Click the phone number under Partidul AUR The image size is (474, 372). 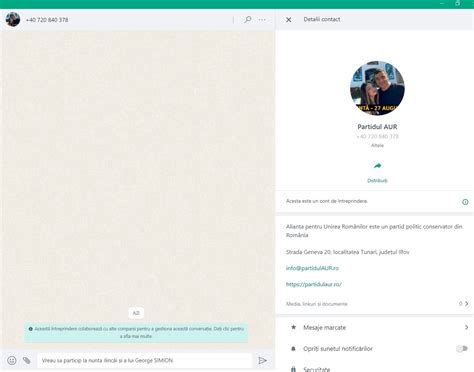pos(377,136)
